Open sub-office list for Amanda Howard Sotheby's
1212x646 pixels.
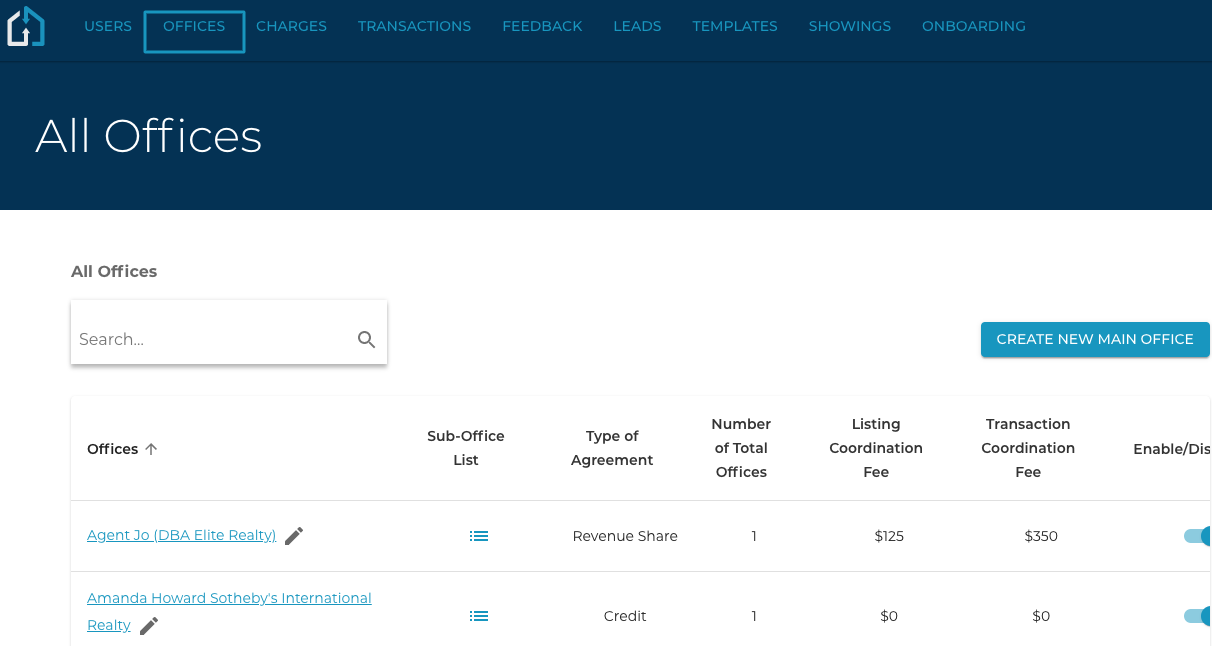tap(479, 616)
